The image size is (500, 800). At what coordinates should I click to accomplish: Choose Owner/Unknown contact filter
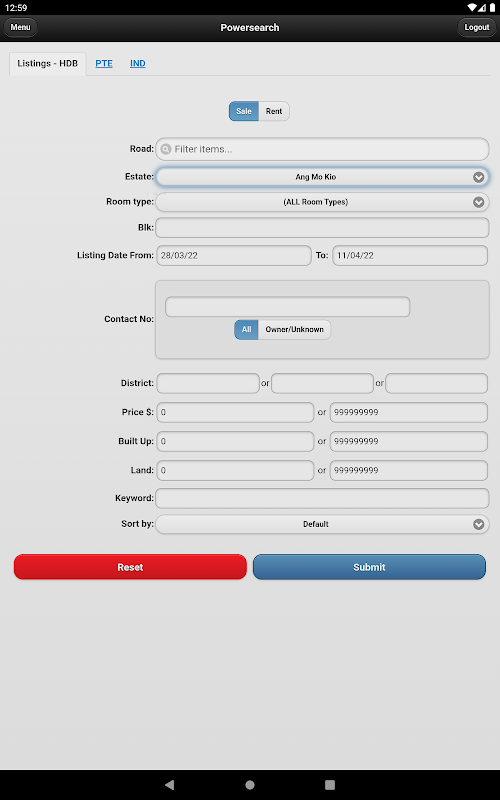pyautogui.click(x=294, y=330)
